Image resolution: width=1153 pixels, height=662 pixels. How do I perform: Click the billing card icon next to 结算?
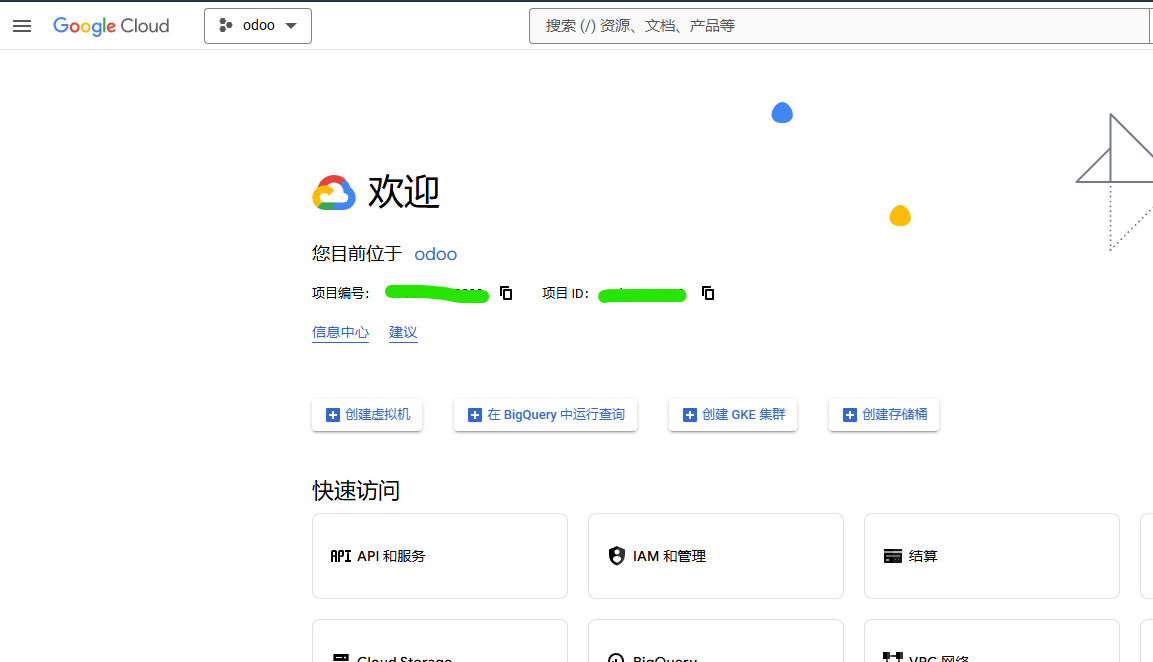pos(893,556)
